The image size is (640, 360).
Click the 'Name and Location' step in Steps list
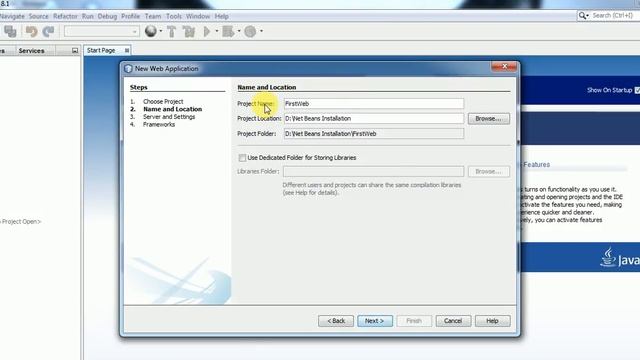(x=172, y=109)
